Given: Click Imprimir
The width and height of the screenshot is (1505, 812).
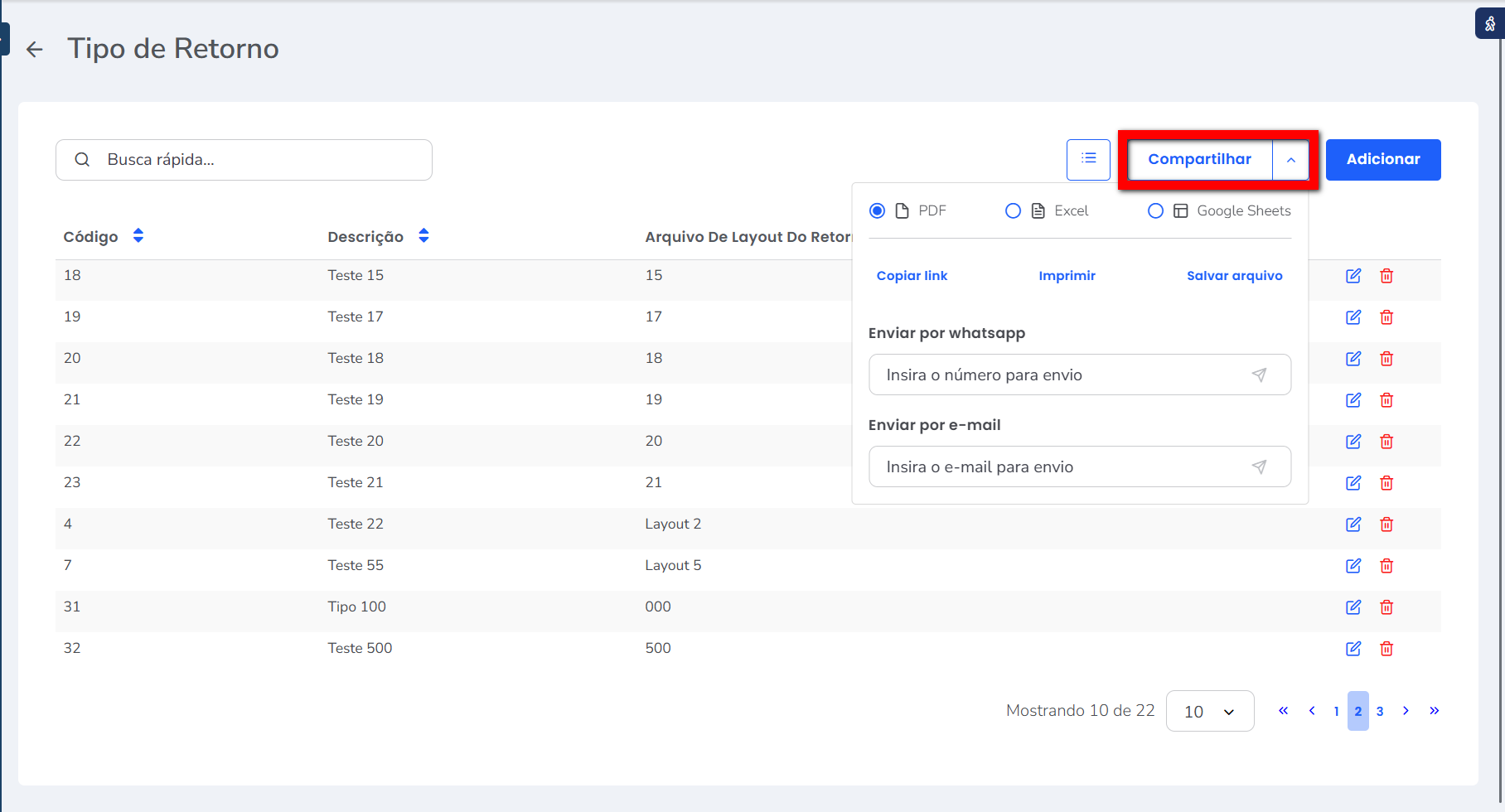Looking at the screenshot, I should click(1067, 276).
